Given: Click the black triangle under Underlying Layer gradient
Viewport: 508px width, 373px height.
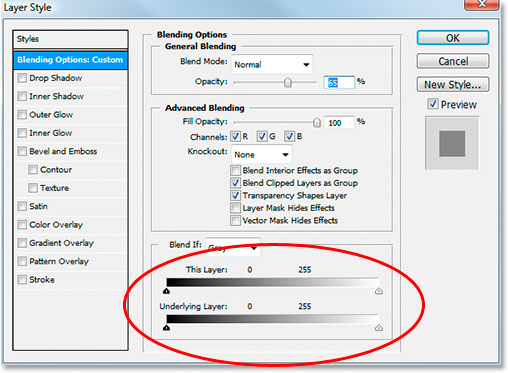Looking at the screenshot, I should tap(166, 328).
